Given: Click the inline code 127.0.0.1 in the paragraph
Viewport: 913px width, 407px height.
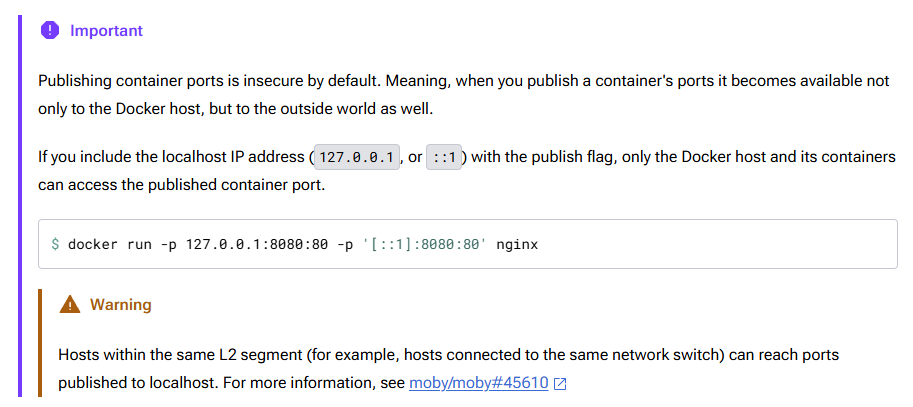Looking at the screenshot, I should pos(355,157).
